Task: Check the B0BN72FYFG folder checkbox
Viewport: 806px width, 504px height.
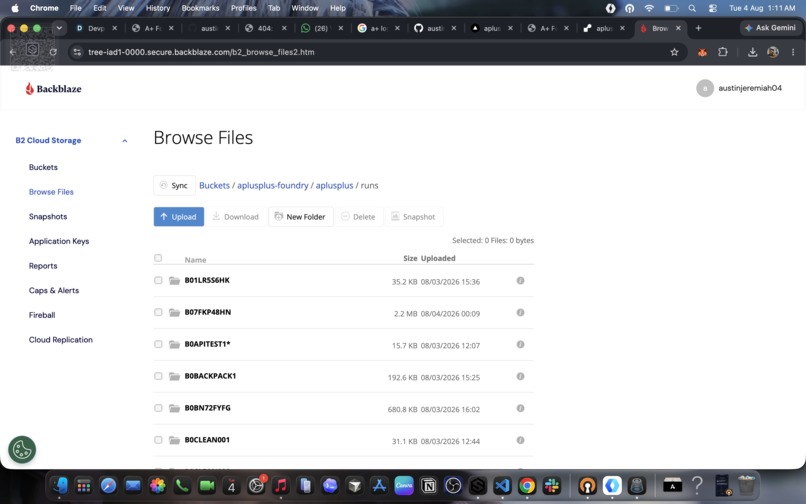Action: pyautogui.click(x=158, y=408)
